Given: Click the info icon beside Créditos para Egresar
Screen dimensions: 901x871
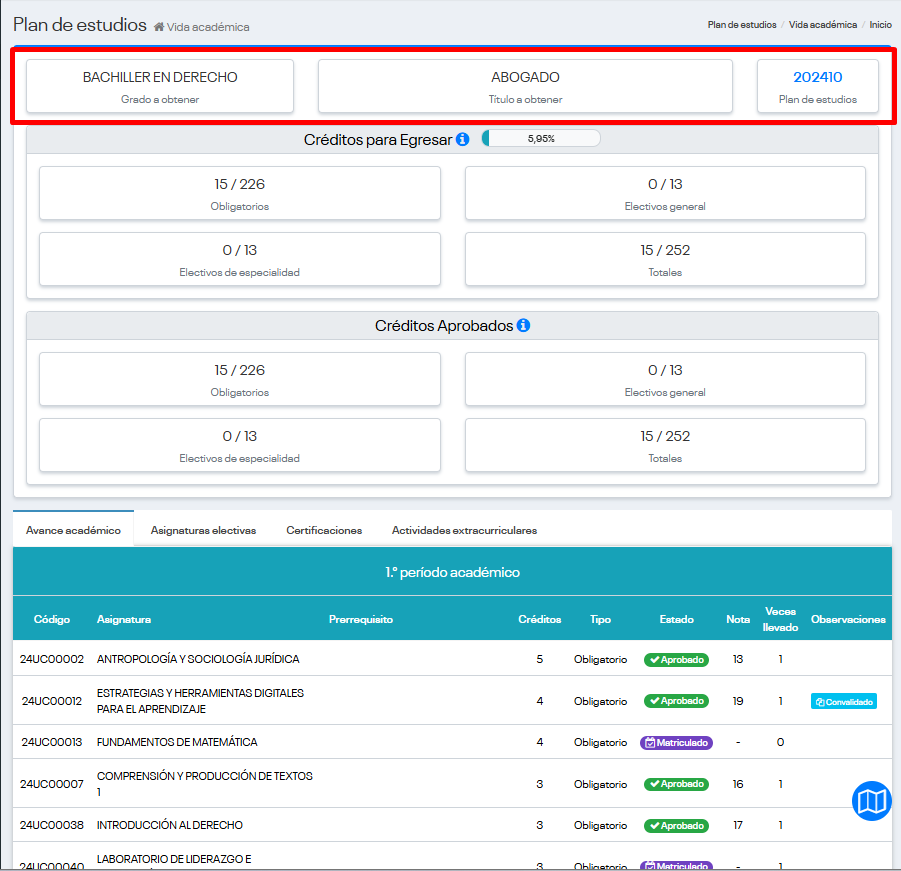Looking at the screenshot, I should point(462,140).
